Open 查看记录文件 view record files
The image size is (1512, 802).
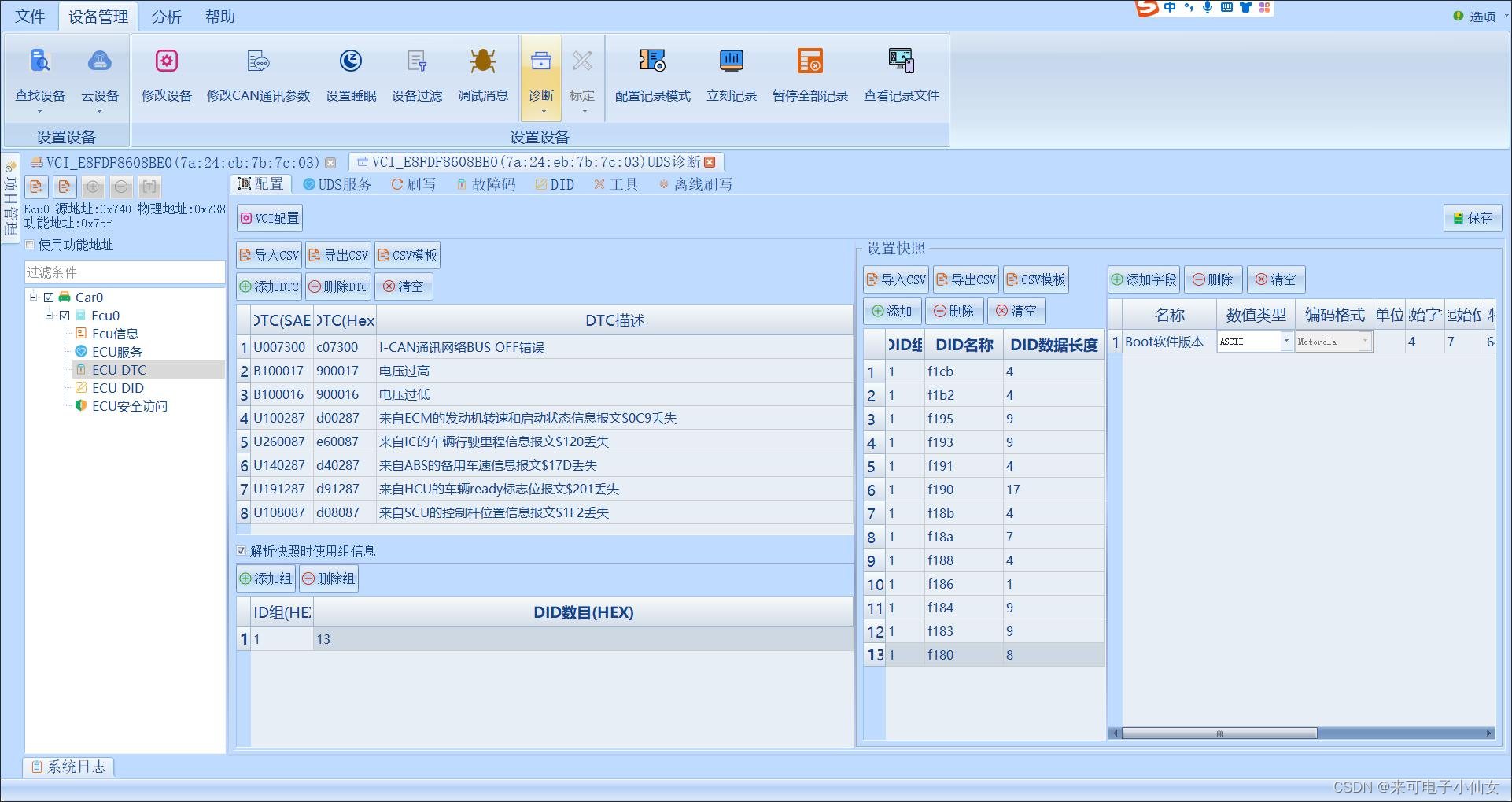pyautogui.click(x=902, y=75)
